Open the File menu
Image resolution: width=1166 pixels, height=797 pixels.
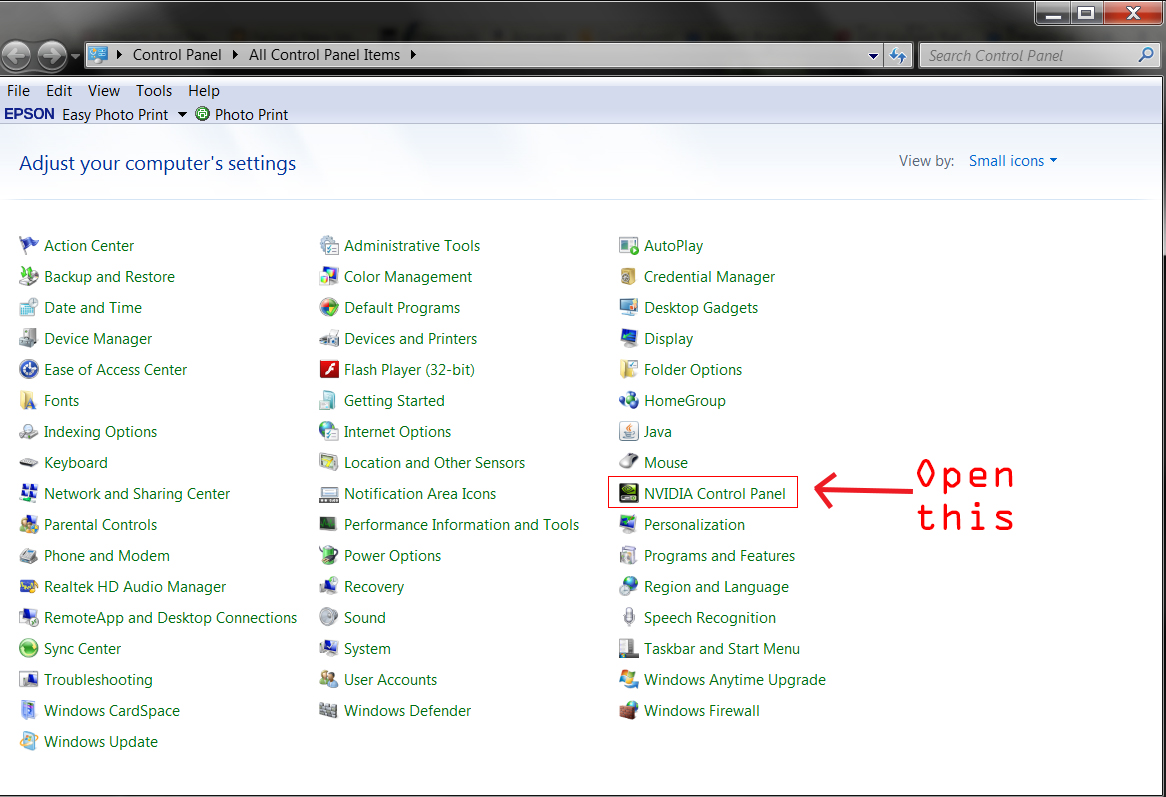(x=19, y=91)
